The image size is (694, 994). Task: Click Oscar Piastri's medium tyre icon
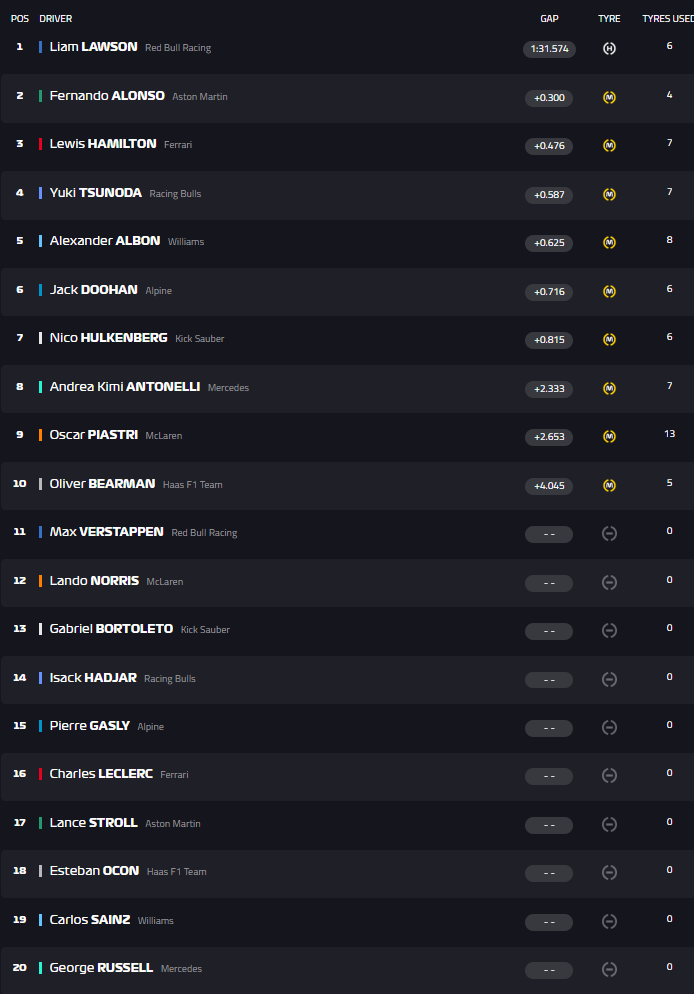tap(609, 436)
